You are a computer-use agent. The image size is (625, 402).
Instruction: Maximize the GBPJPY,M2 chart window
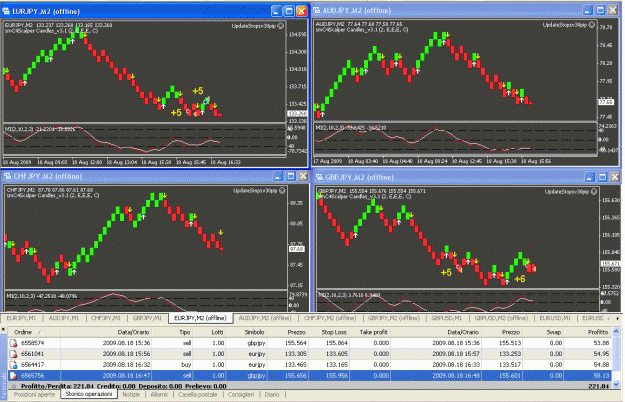point(603,177)
